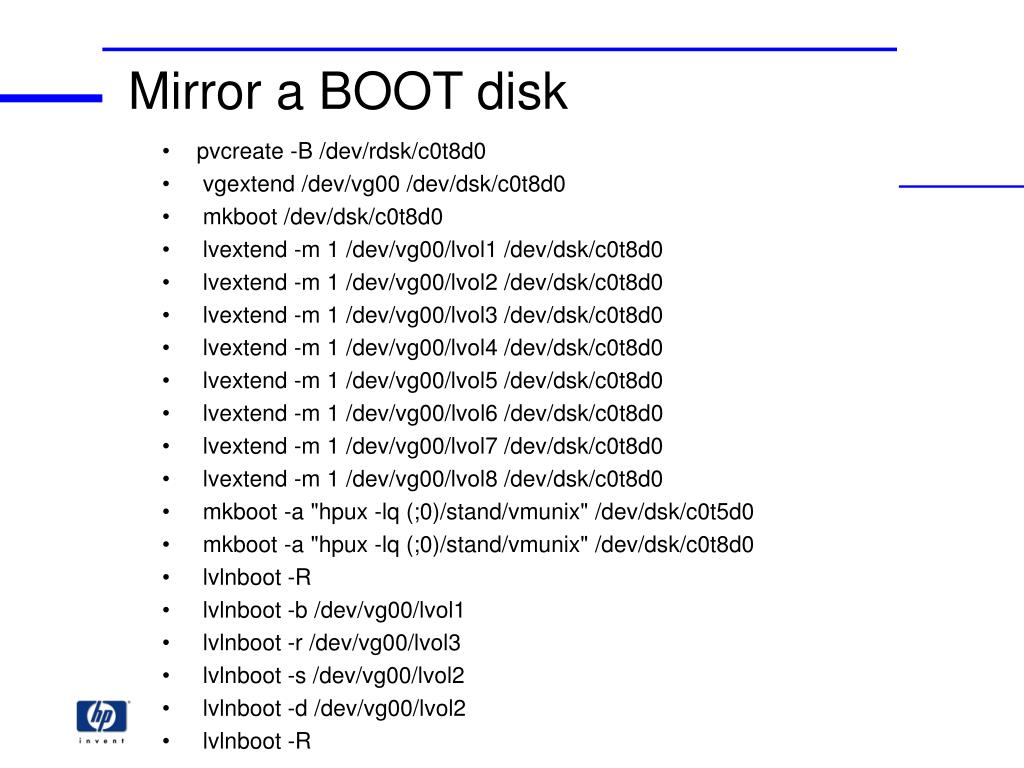Click the HP invent logo
Viewport: 1024px width, 768px height.
(102, 721)
